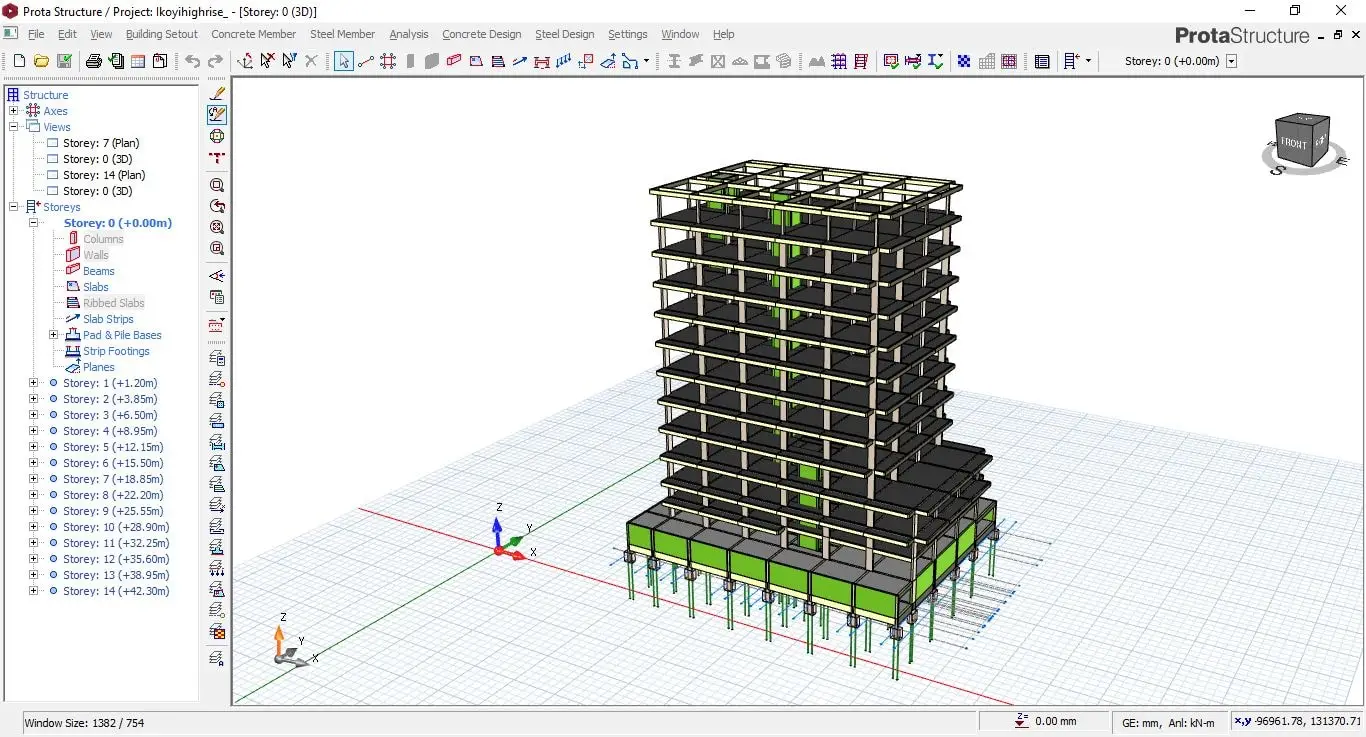Click the New project icon
The width and height of the screenshot is (1366, 737).
tap(19, 61)
